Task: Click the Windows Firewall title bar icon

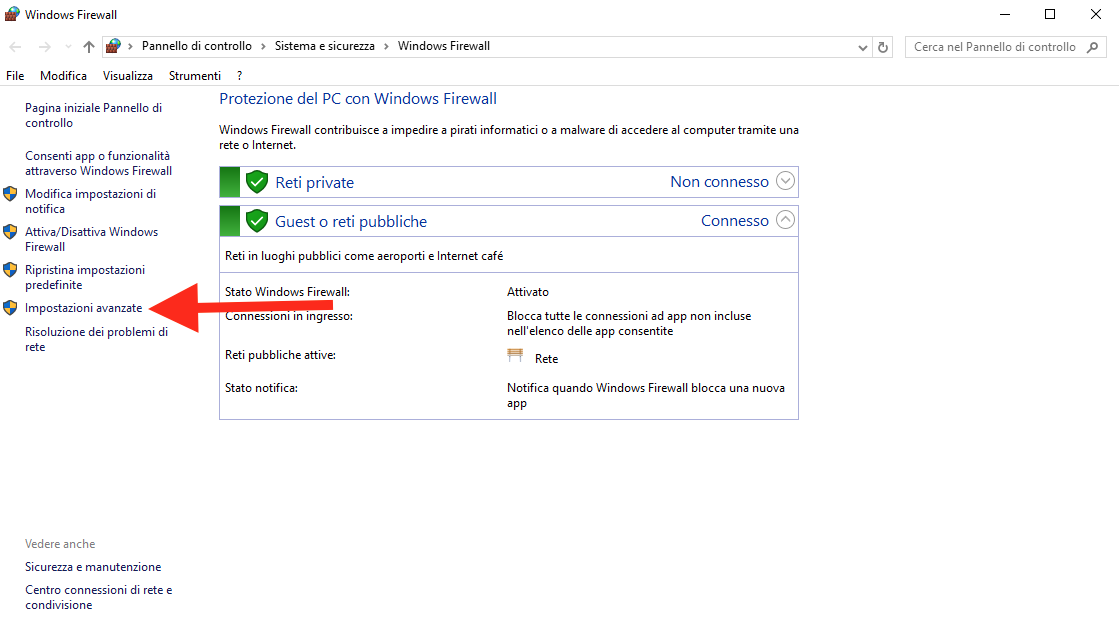Action: (12, 14)
